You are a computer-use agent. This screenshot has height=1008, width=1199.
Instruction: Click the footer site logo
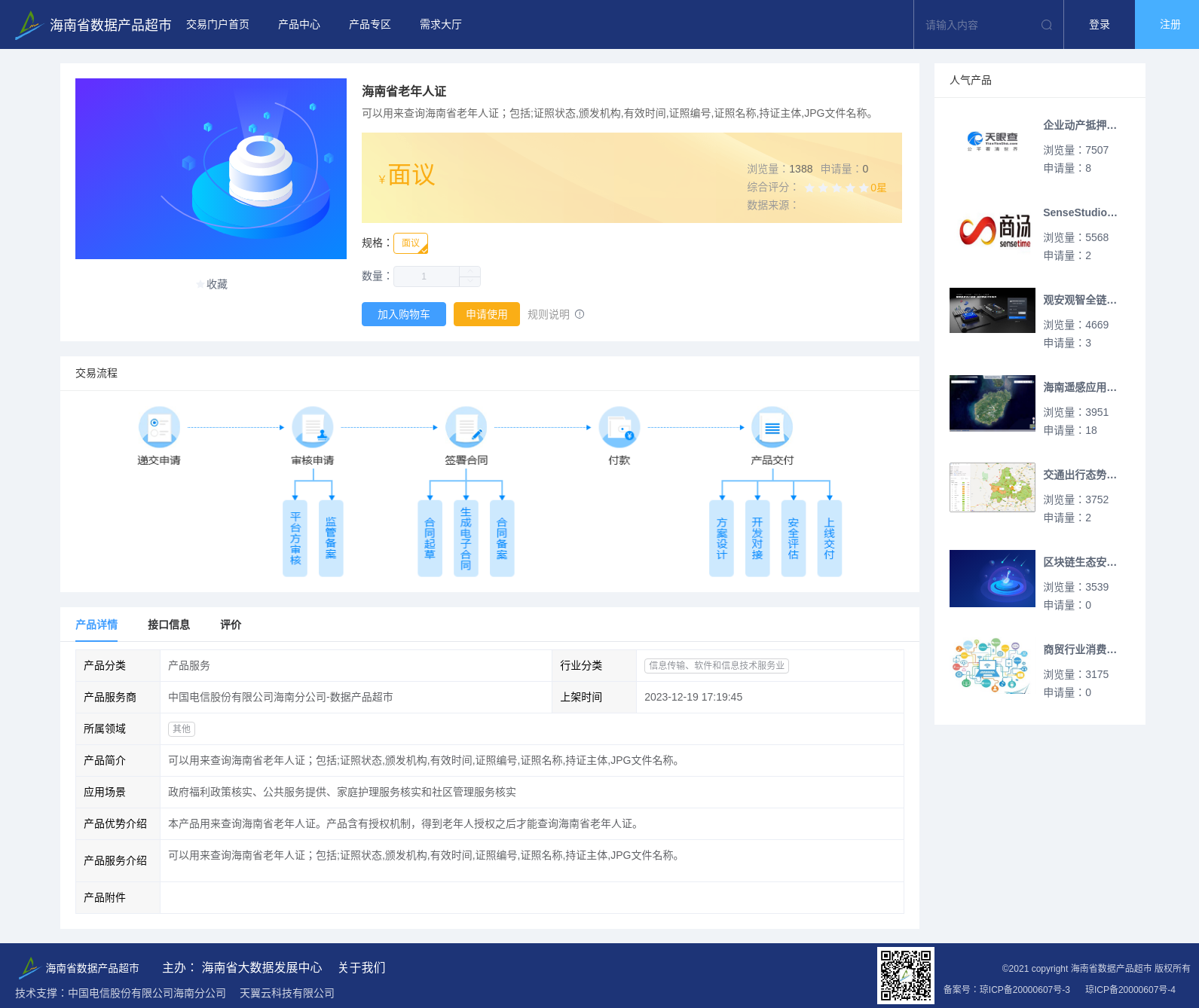point(29,968)
